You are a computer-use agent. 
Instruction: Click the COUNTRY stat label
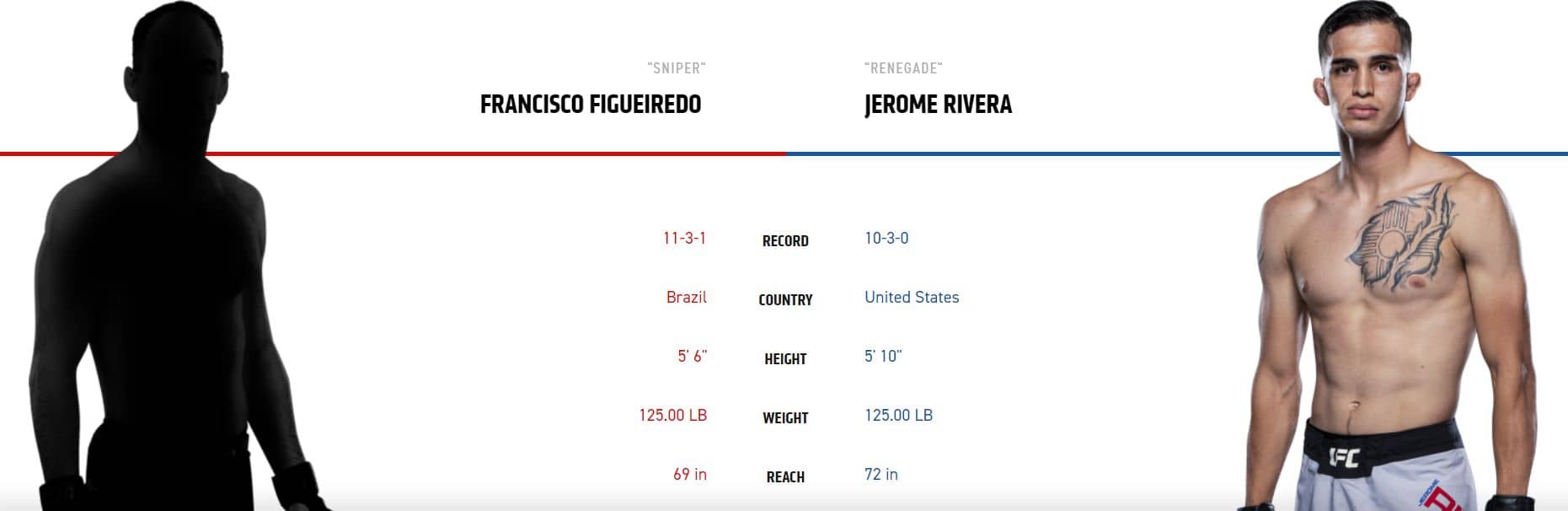point(785,300)
